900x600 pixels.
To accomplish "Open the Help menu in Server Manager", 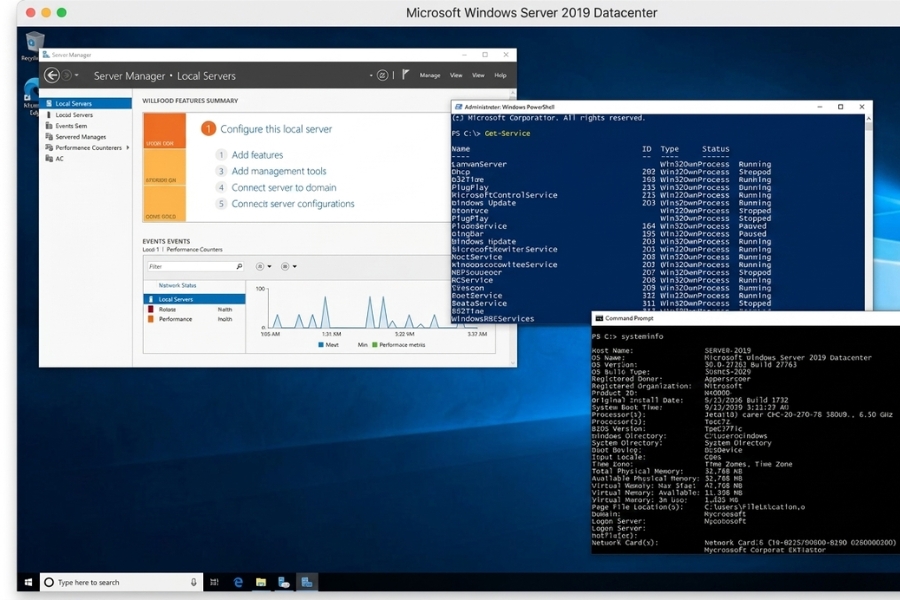I will coord(500,75).
